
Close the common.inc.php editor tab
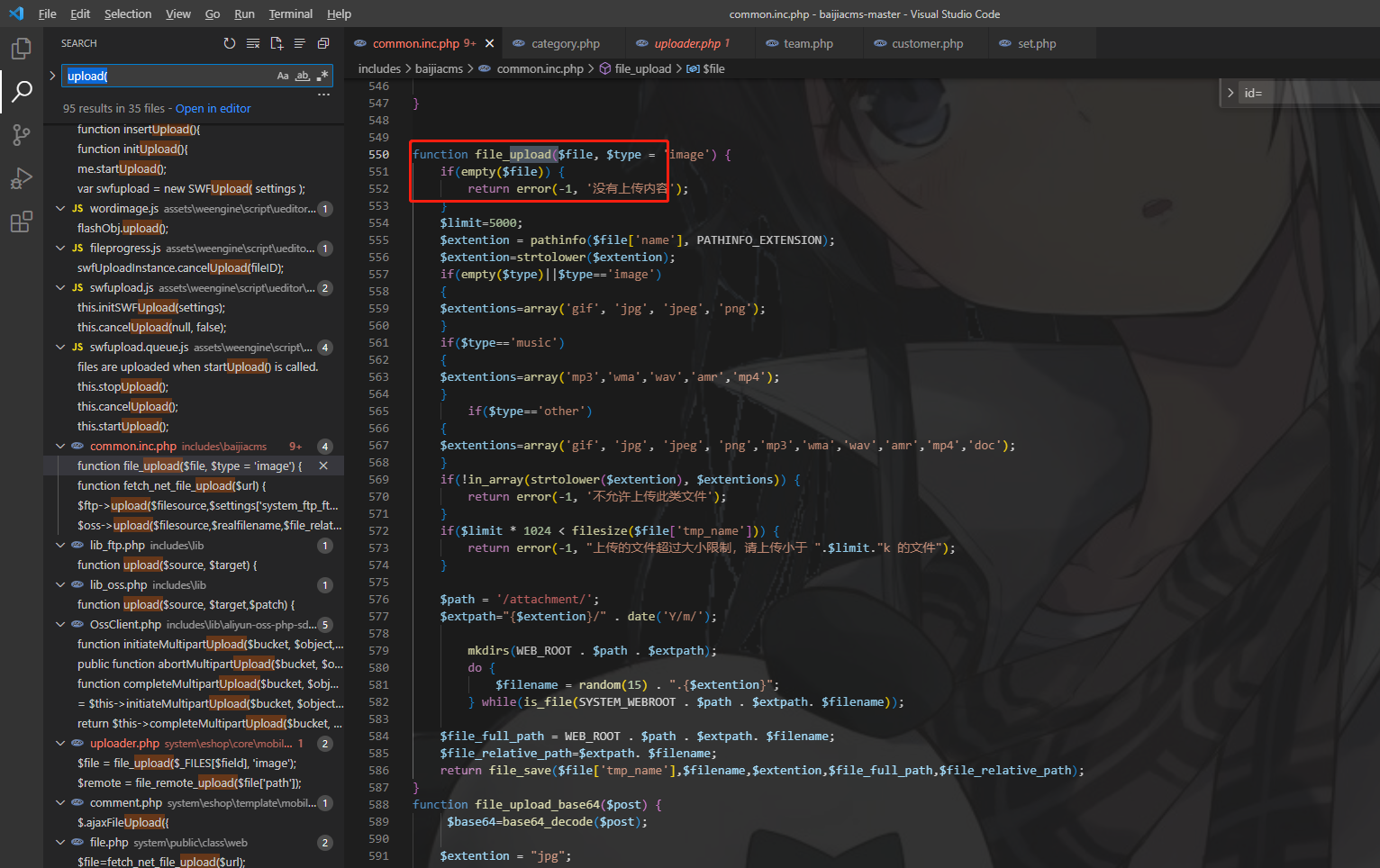(489, 43)
